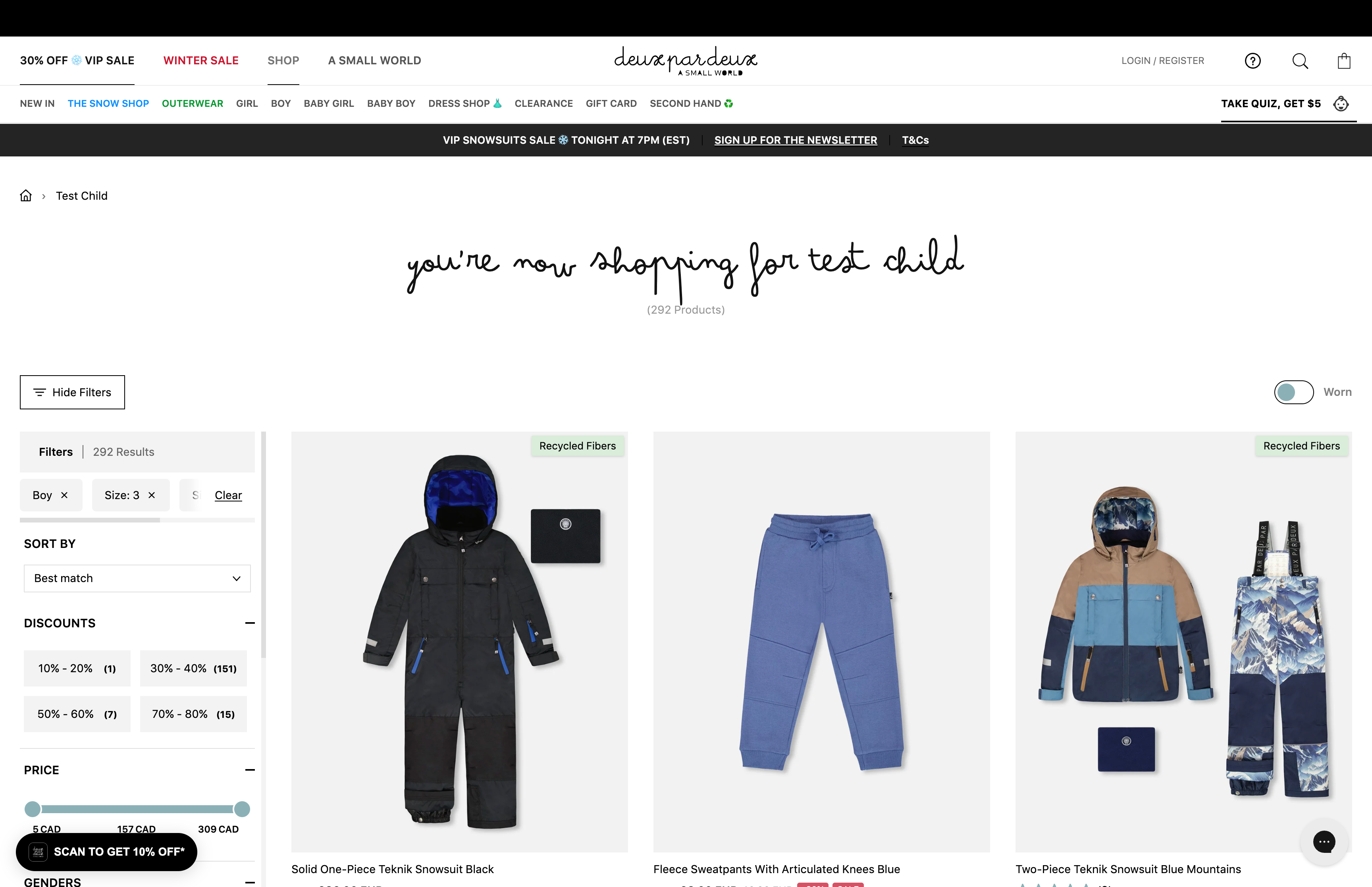
Task: Open the Fleece Sweatpants Blue product image
Action: tap(821, 642)
